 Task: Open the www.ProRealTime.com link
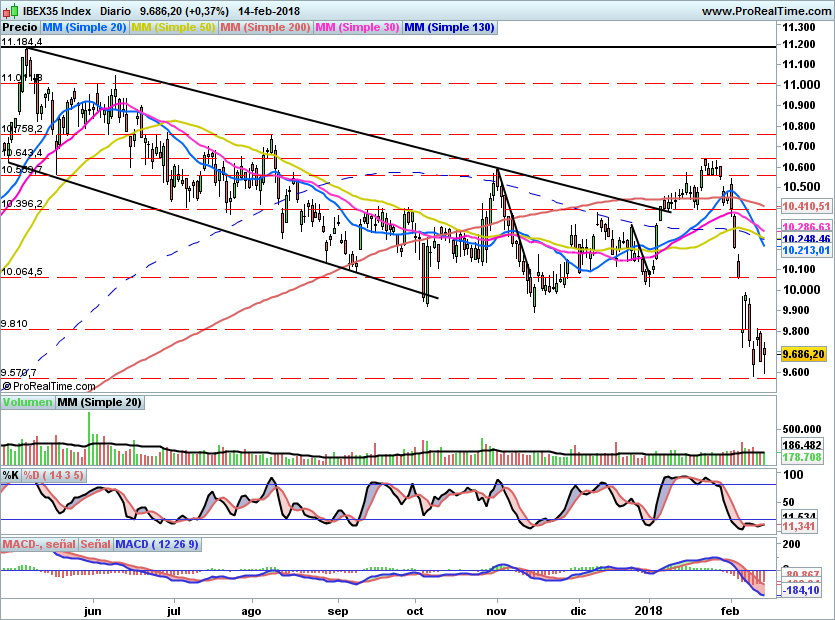pyautogui.click(x=765, y=10)
